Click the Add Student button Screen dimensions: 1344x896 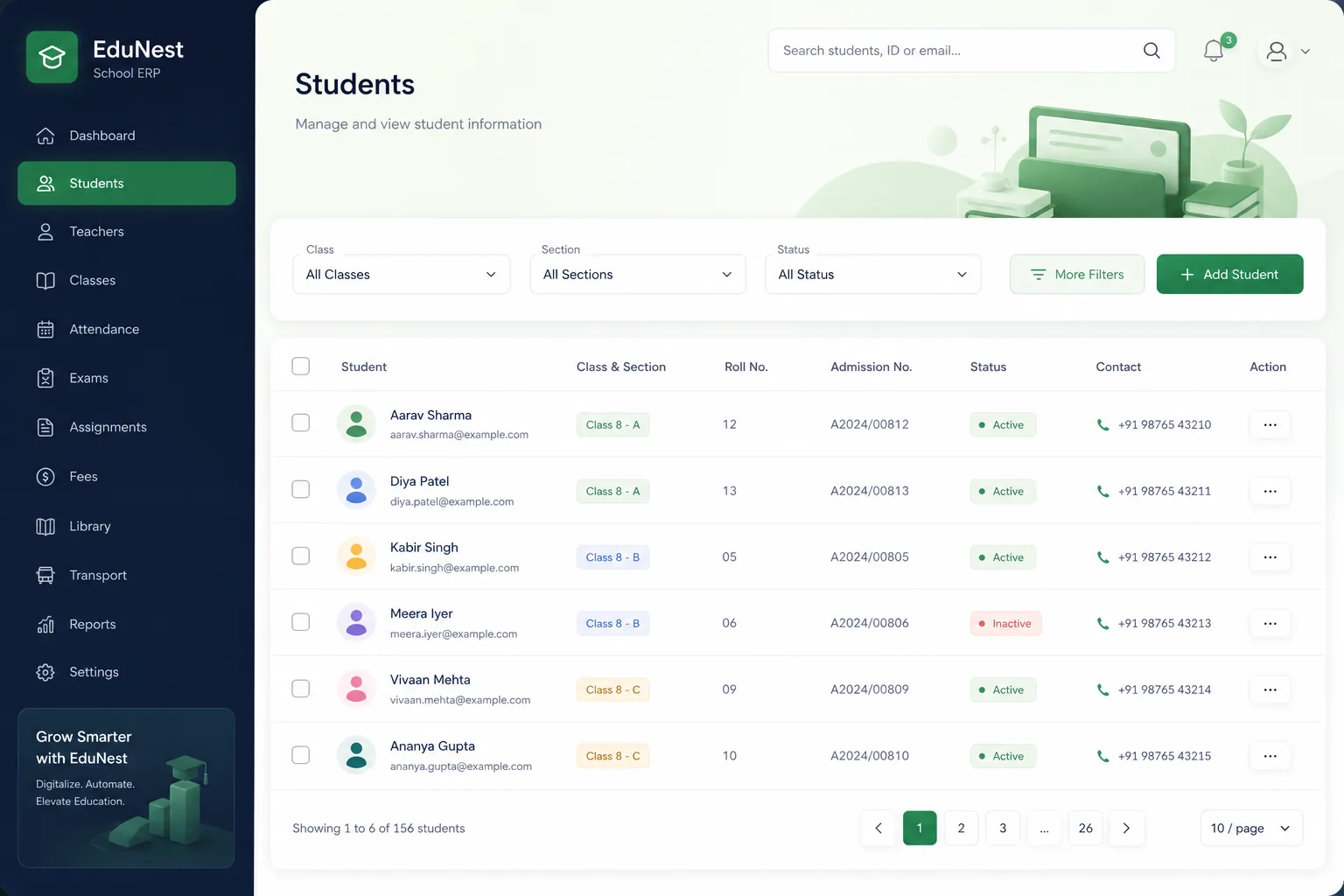[x=1229, y=275]
